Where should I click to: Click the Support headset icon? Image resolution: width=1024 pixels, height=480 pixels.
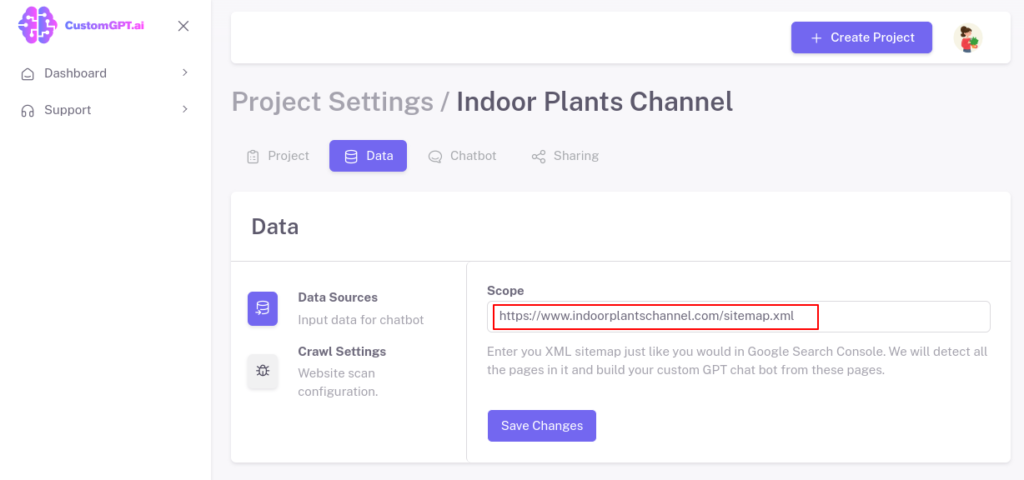pyautogui.click(x=27, y=110)
